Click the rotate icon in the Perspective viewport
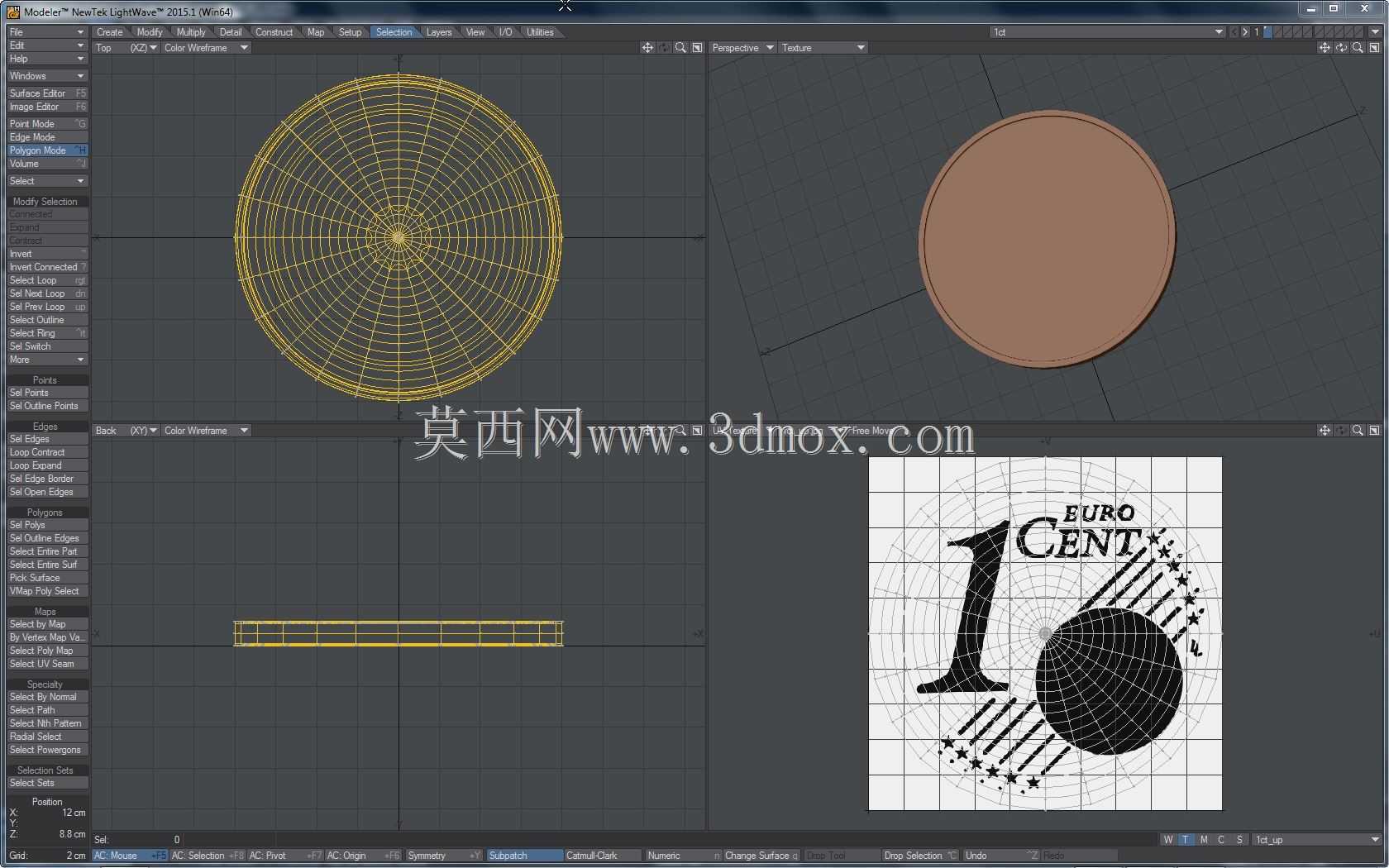1389x868 pixels. click(1341, 48)
